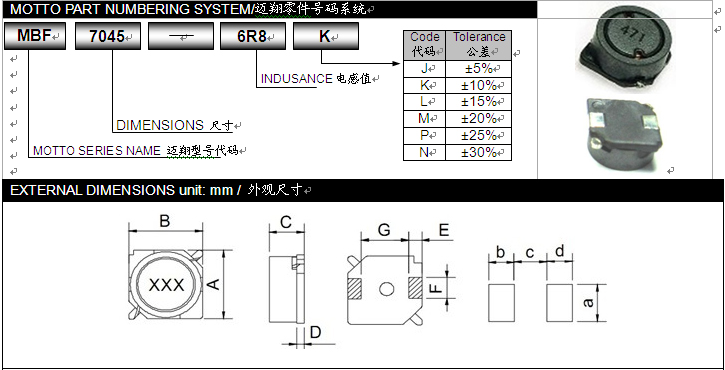Click the ±10% tolerance cell

coord(479,86)
